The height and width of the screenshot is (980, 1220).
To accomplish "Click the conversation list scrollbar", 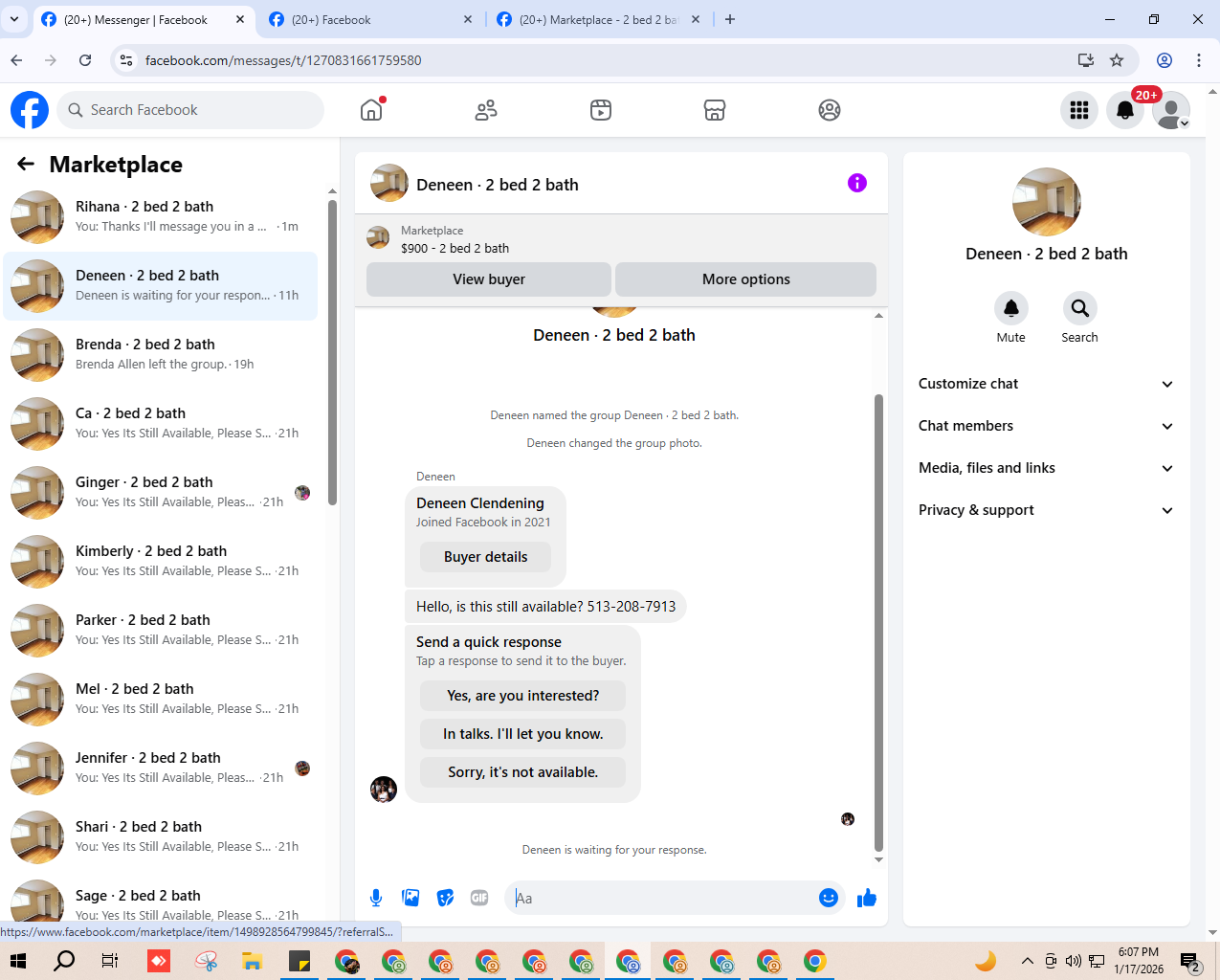I will [332, 351].
